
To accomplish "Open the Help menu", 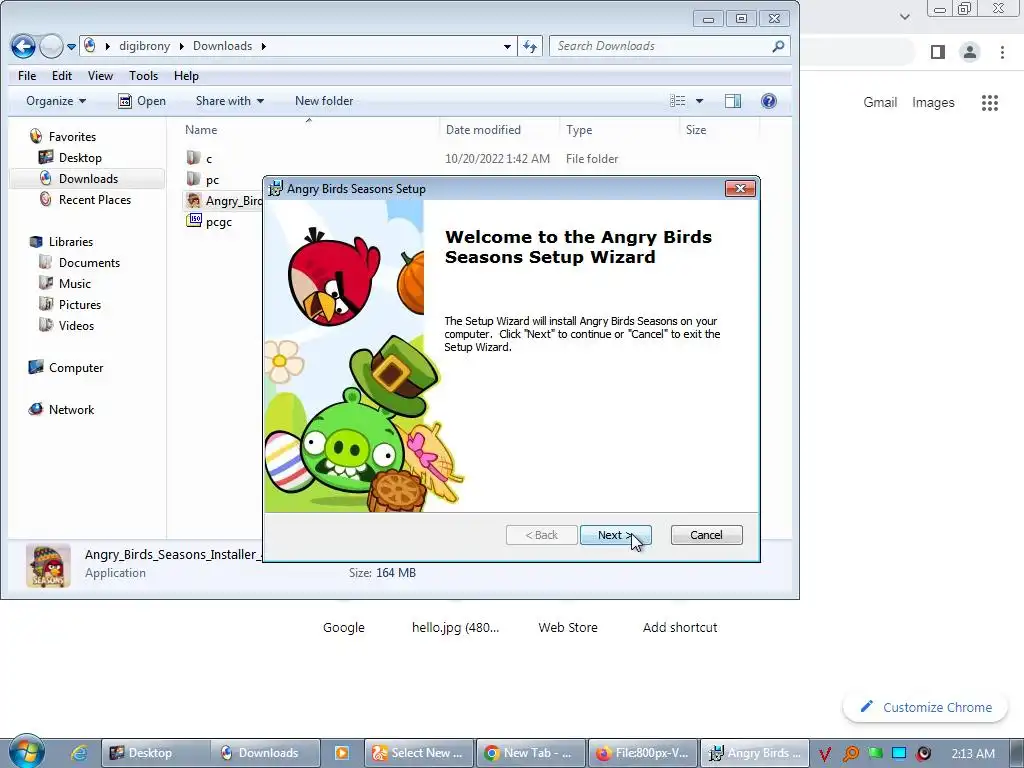I will tap(186, 76).
